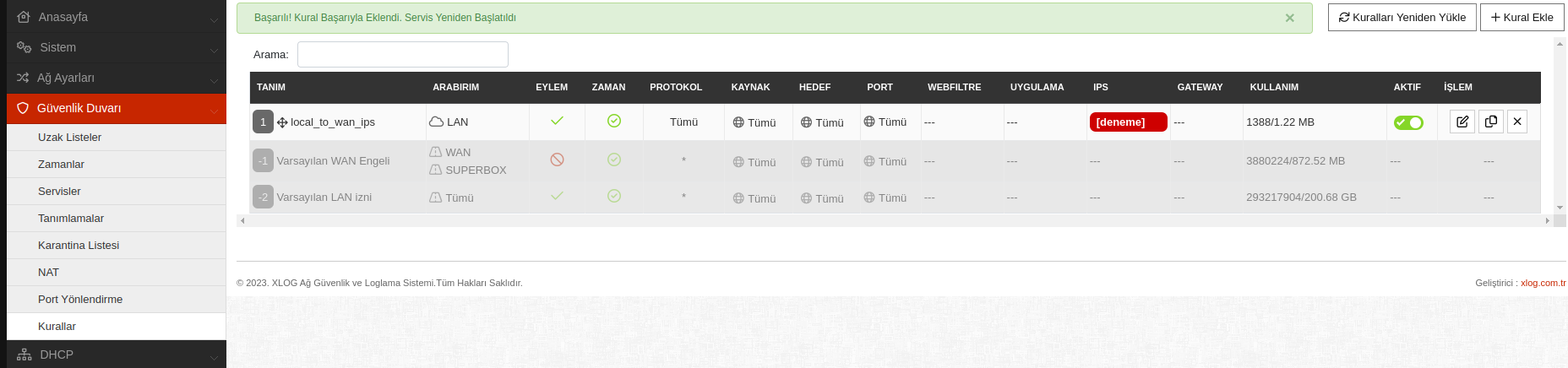Collapse the Güvenlik Duvarı section chevron
Image resolution: width=1568 pixels, height=368 pixels.
(x=214, y=110)
